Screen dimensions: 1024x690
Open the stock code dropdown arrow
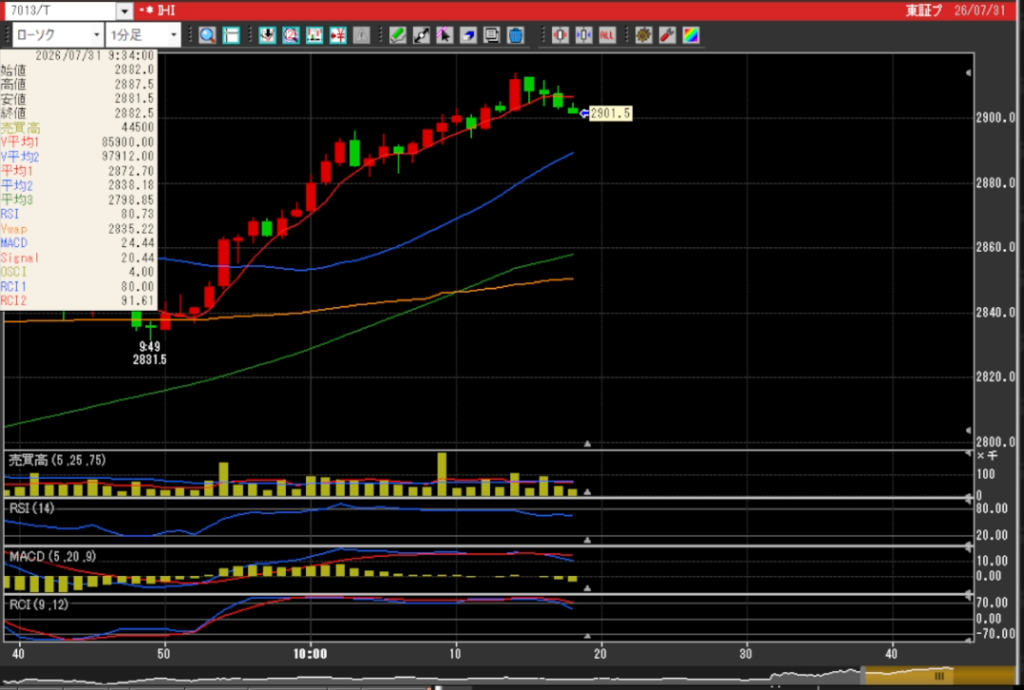[124, 11]
